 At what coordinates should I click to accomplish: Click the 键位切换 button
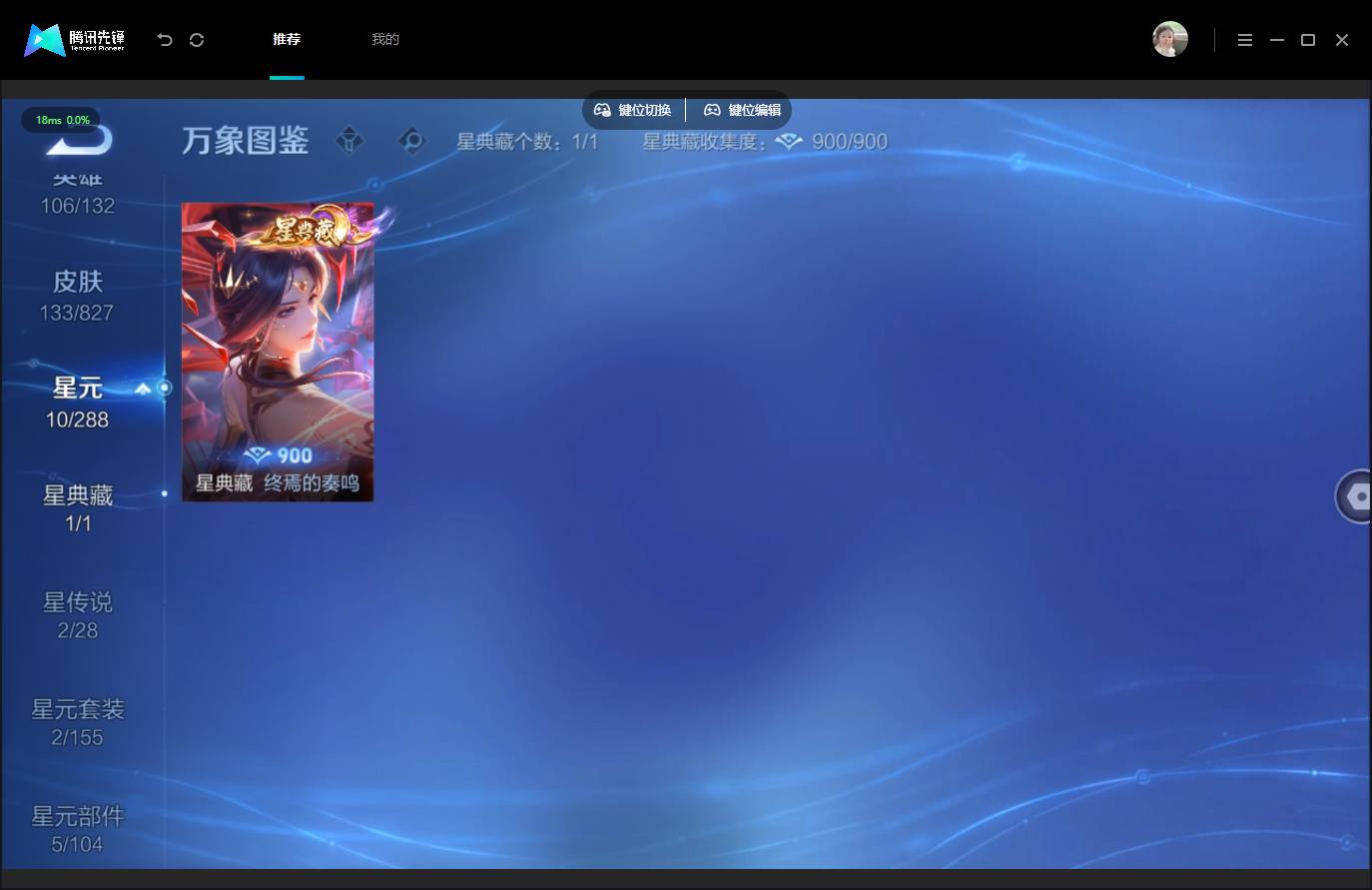[633, 110]
